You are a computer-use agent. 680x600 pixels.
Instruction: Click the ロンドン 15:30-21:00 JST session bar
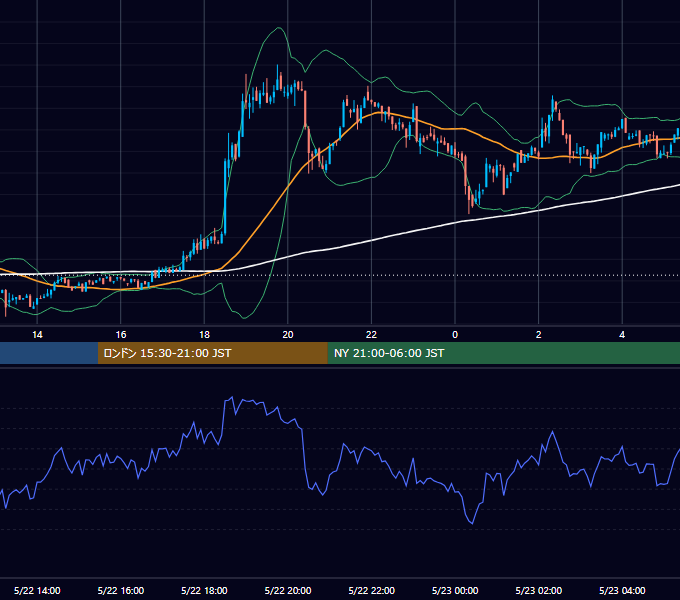(212, 353)
